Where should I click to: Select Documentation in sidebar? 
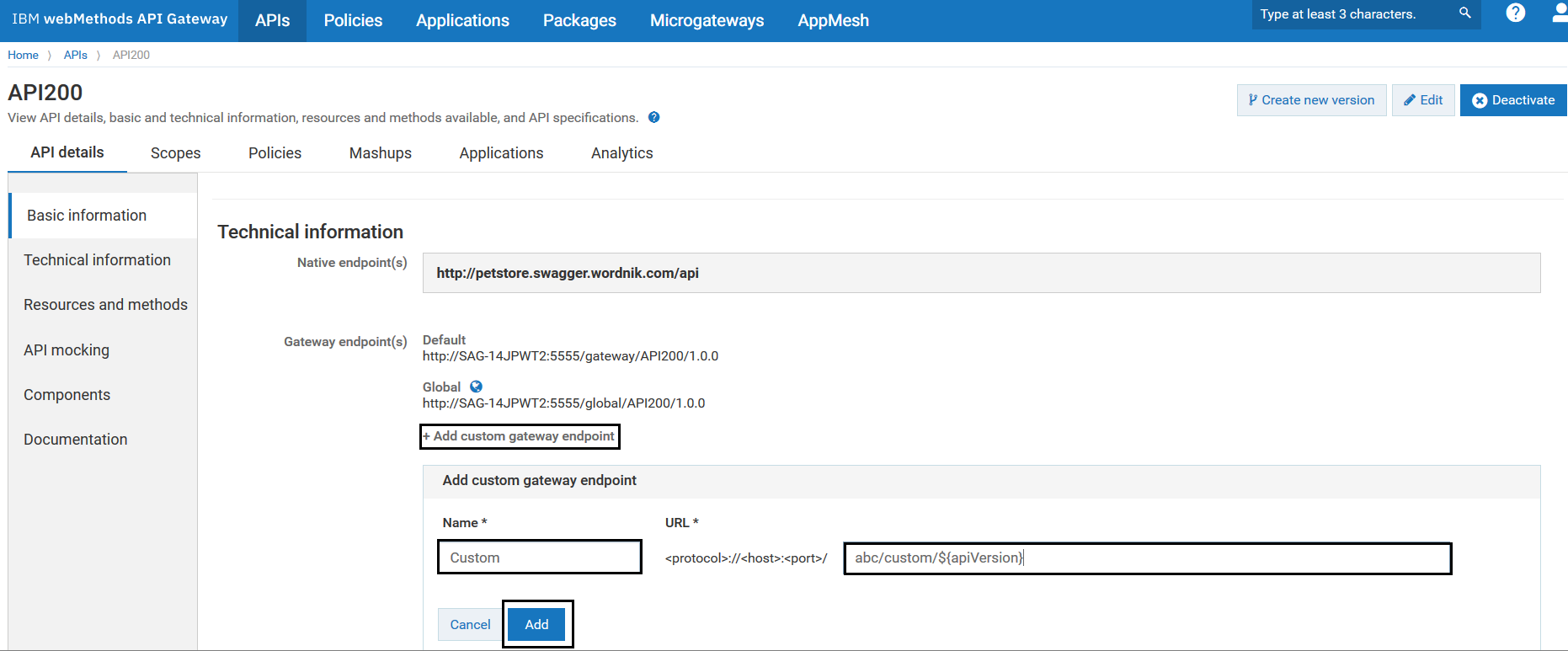[x=103, y=440]
